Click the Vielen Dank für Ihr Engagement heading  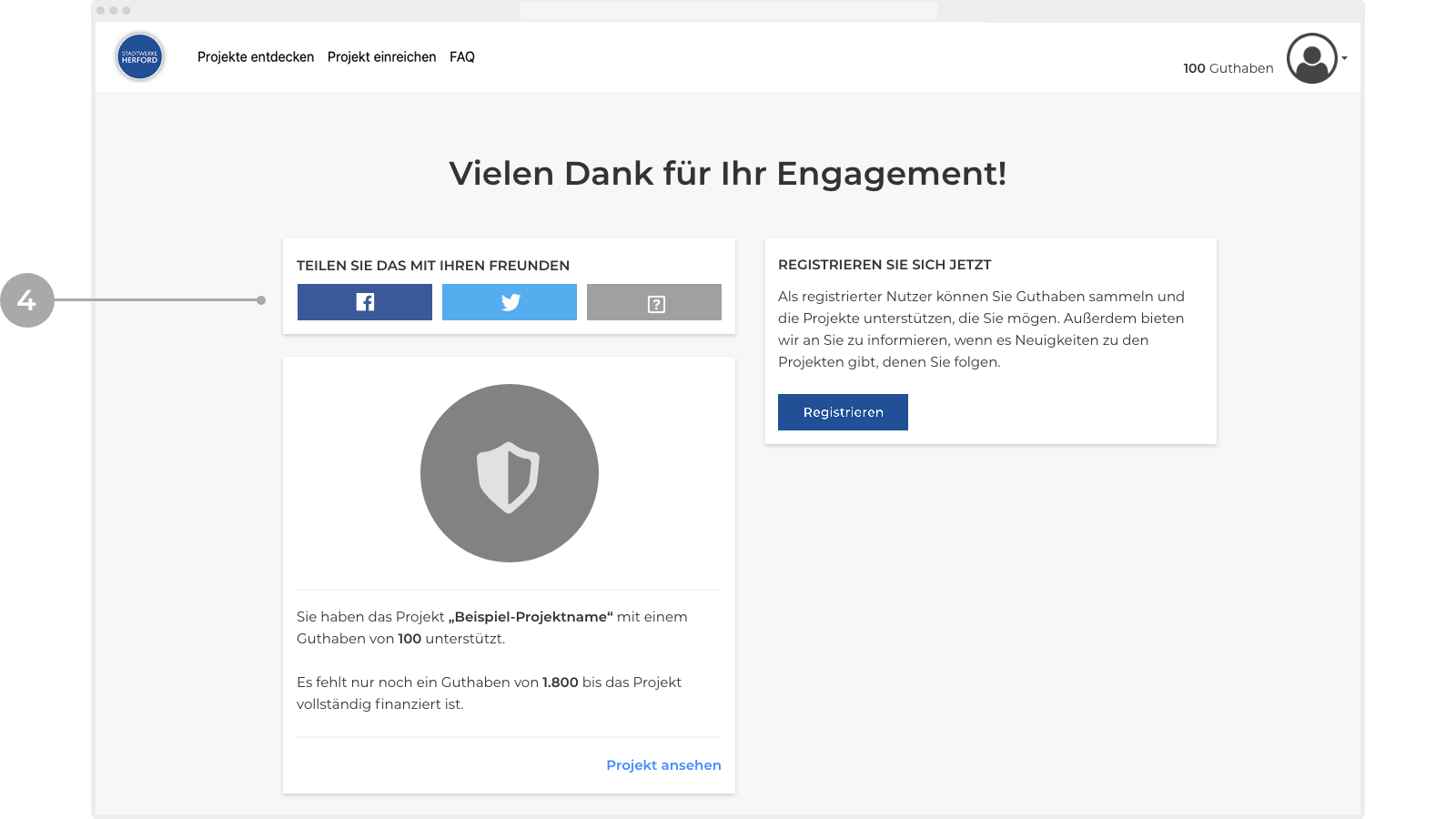pyautogui.click(x=728, y=173)
